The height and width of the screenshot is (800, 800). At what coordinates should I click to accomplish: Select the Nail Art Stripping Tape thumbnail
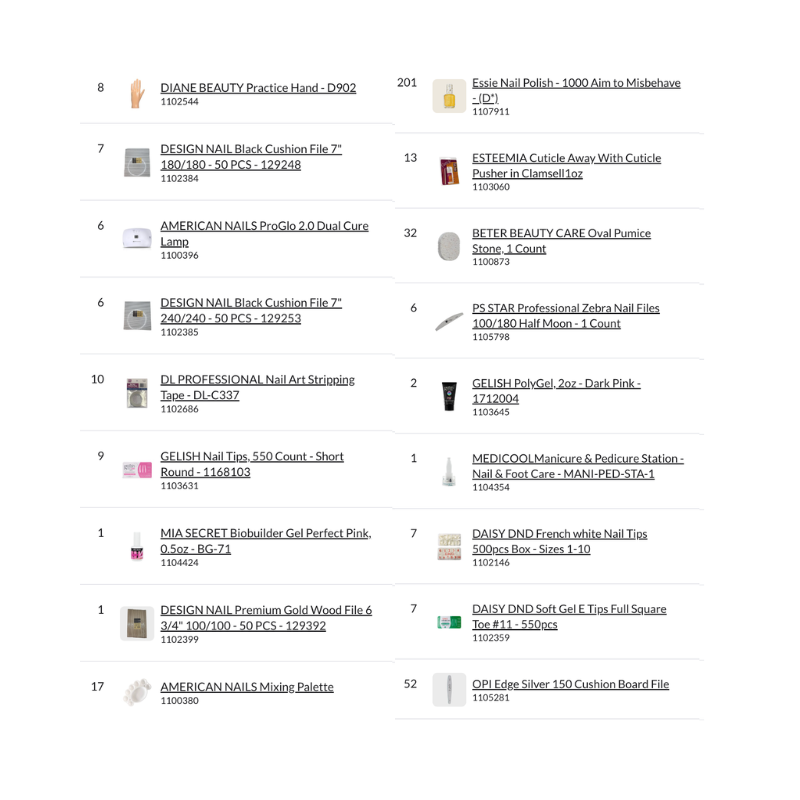(x=137, y=393)
